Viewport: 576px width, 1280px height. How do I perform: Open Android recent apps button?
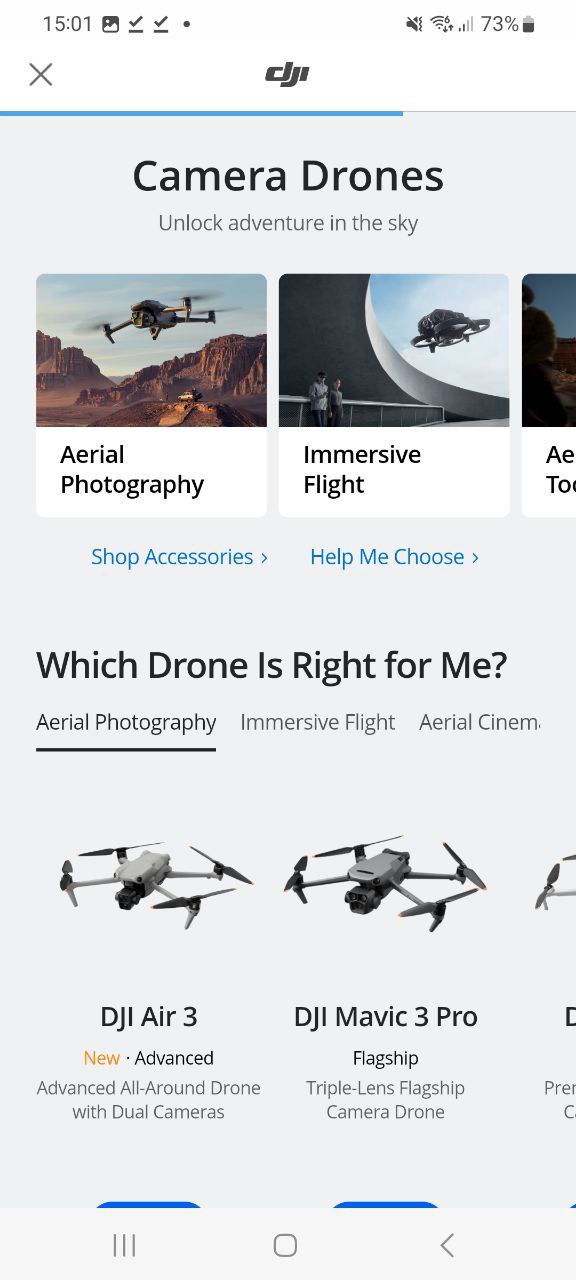pyautogui.click(x=124, y=1245)
